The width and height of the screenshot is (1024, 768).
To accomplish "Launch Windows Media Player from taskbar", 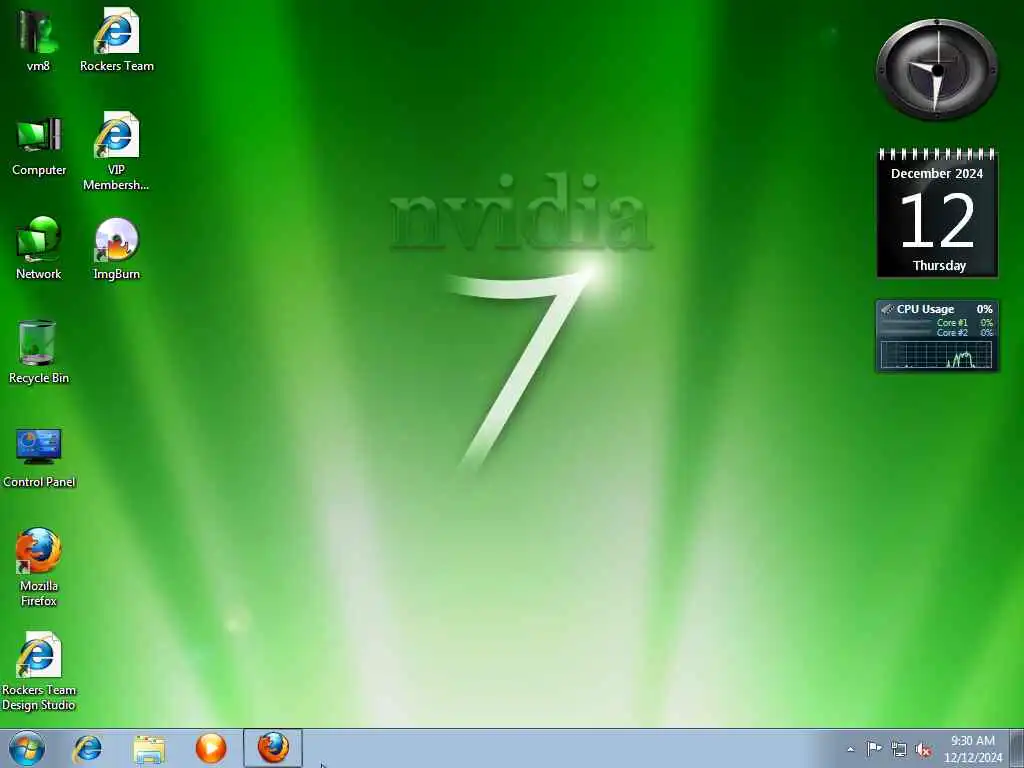I will tap(211, 748).
